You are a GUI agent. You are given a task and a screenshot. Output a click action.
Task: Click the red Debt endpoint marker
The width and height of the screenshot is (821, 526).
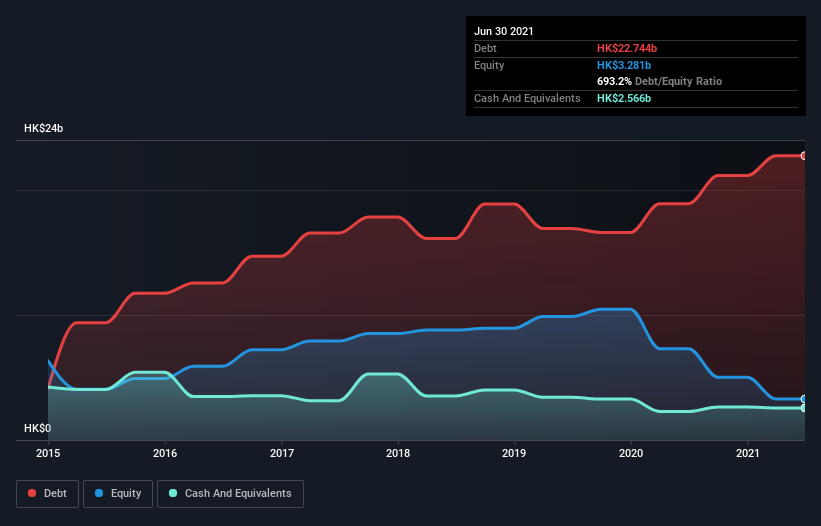[x=804, y=156]
